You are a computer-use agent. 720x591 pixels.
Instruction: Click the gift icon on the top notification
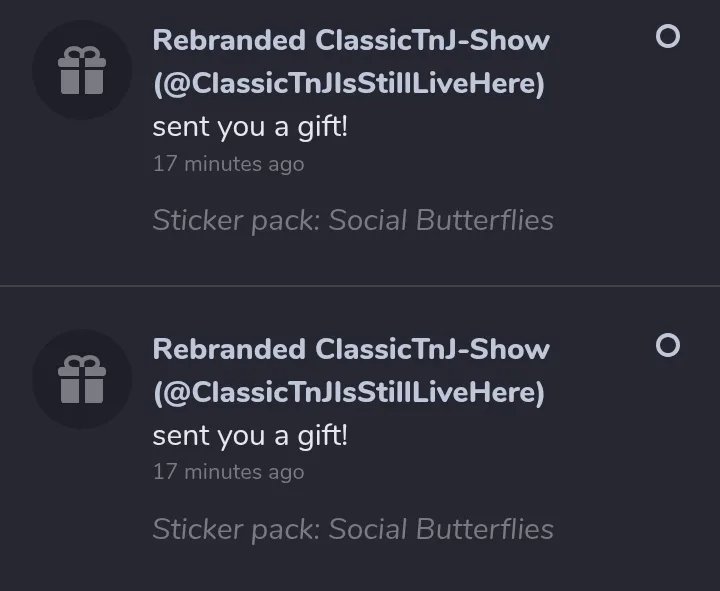point(82,71)
